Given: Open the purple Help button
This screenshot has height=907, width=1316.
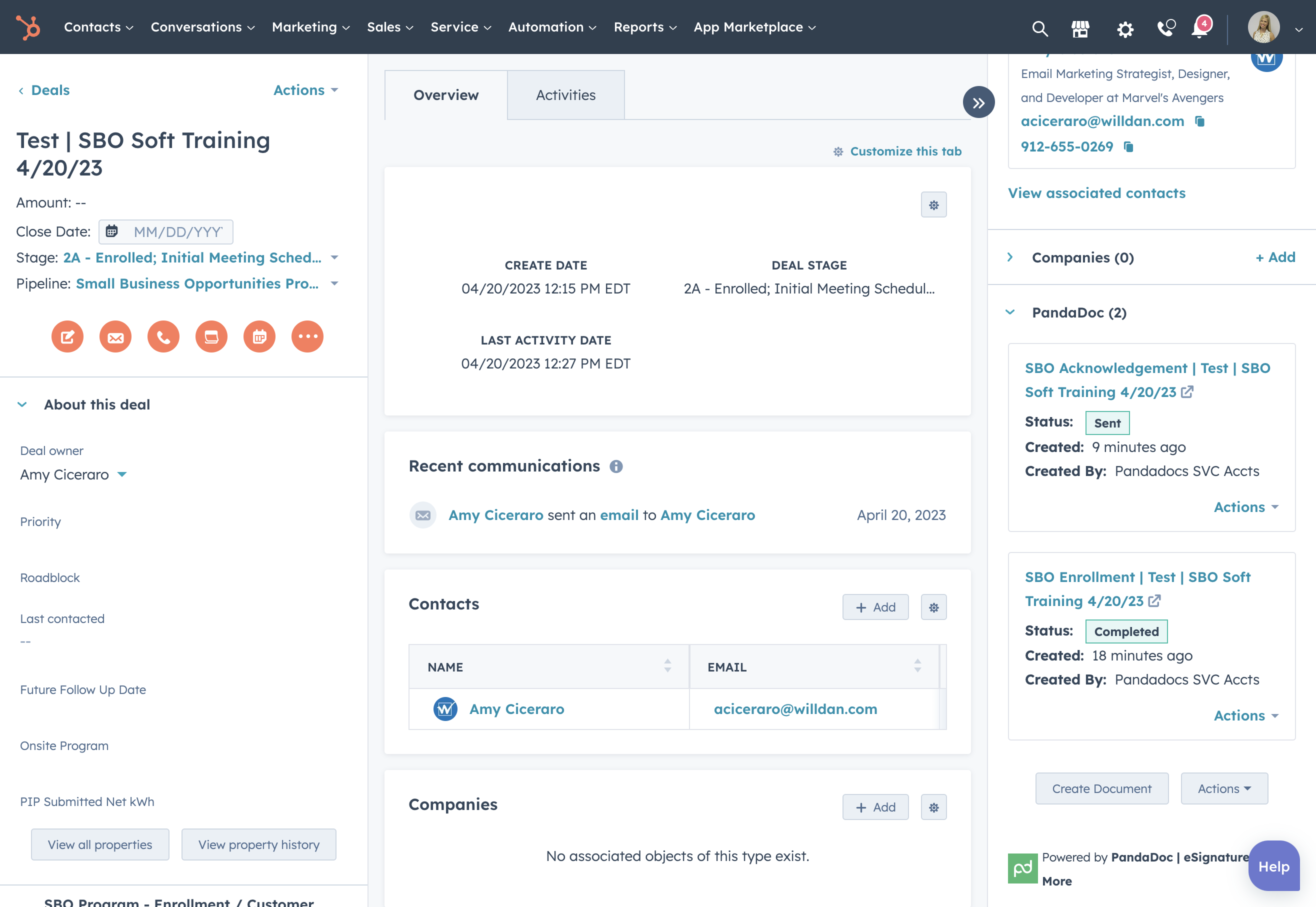Looking at the screenshot, I should point(1274,866).
